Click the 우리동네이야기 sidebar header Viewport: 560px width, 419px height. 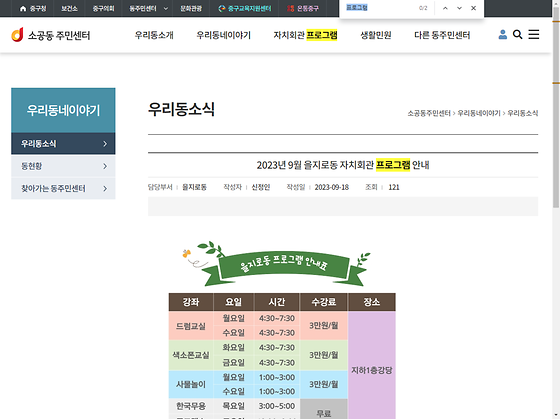click(x=63, y=110)
